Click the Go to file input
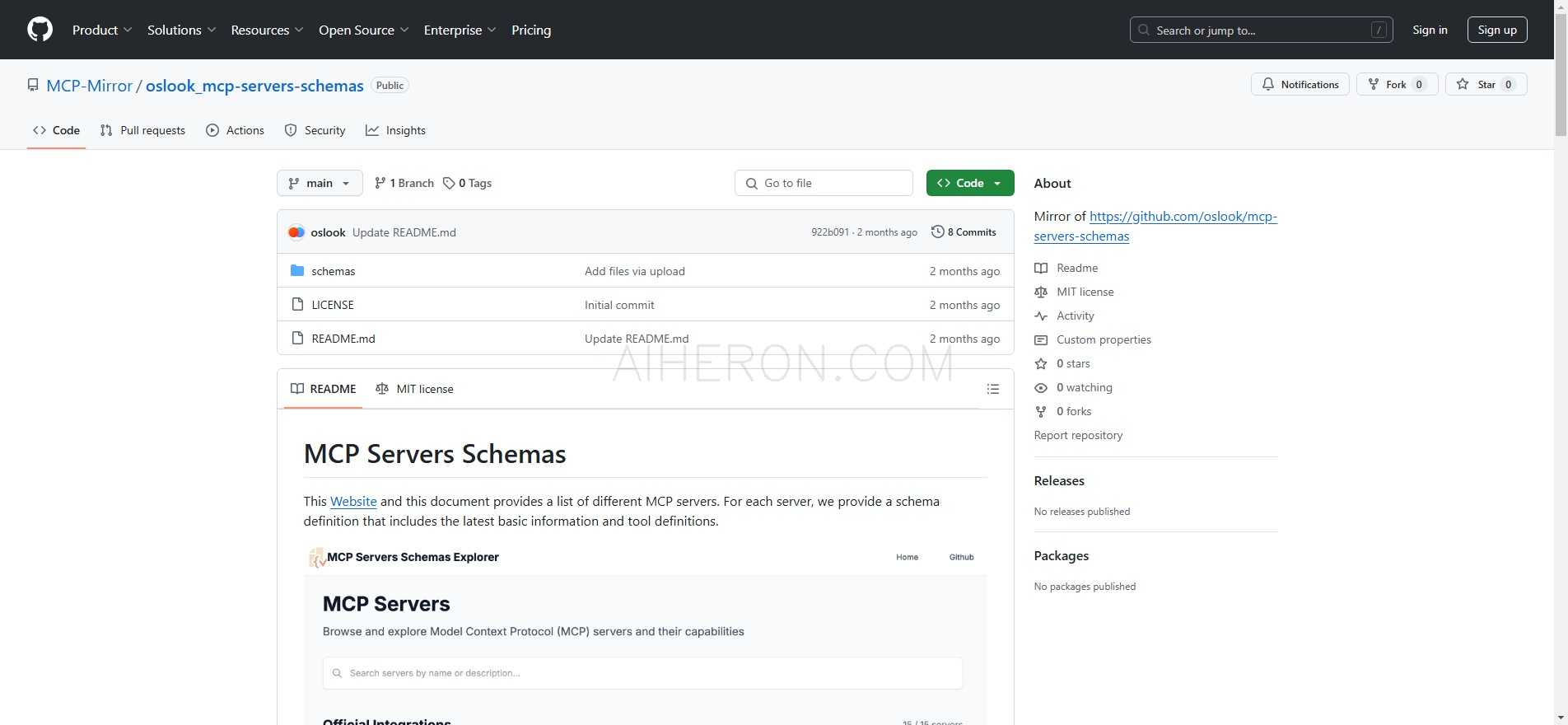This screenshot has width=1568, height=725. point(824,183)
